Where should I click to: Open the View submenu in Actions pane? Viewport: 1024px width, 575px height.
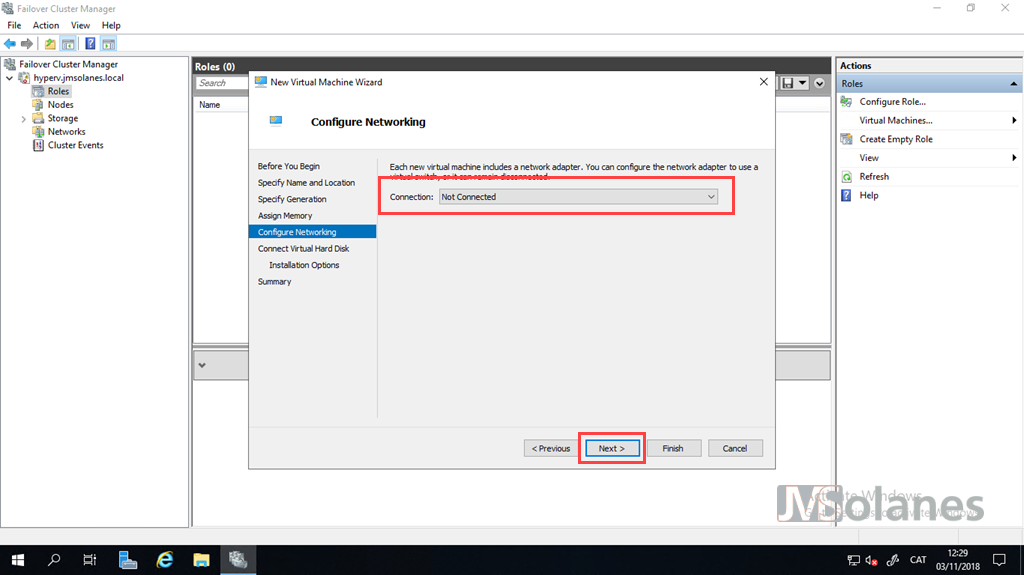coord(869,157)
